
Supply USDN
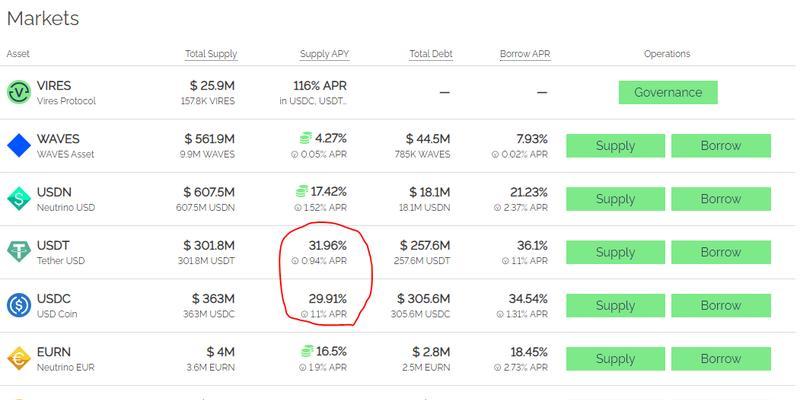click(x=615, y=199)
